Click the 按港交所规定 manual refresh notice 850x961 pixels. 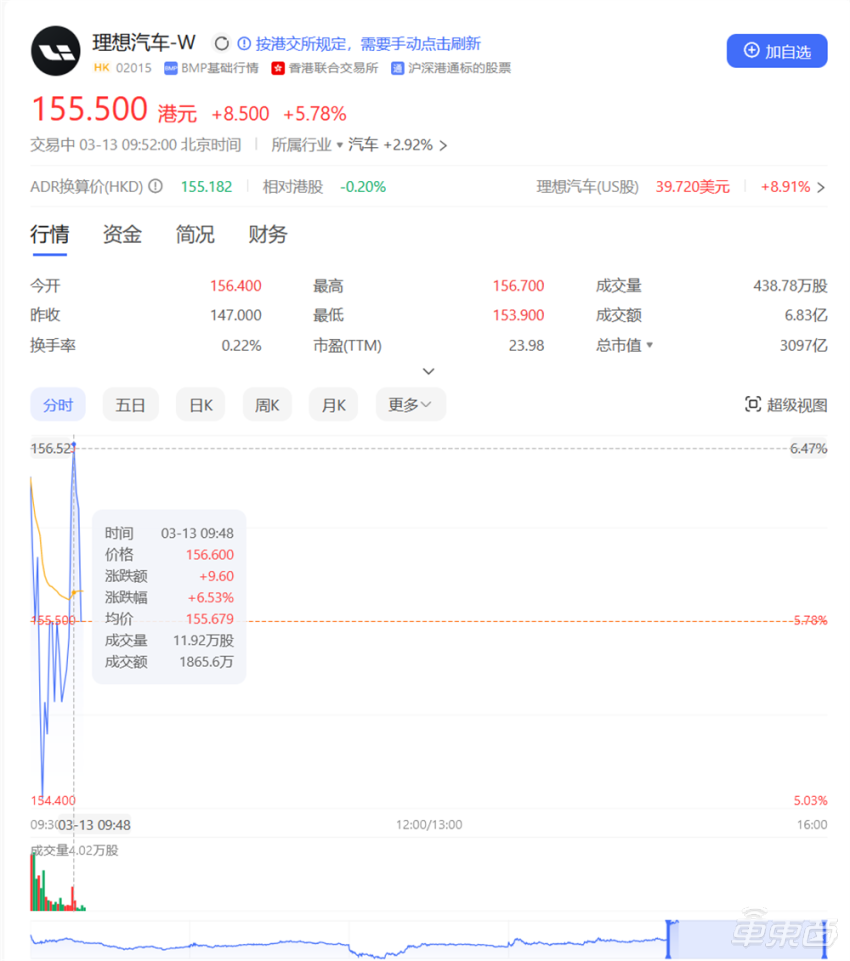[368, 44]
